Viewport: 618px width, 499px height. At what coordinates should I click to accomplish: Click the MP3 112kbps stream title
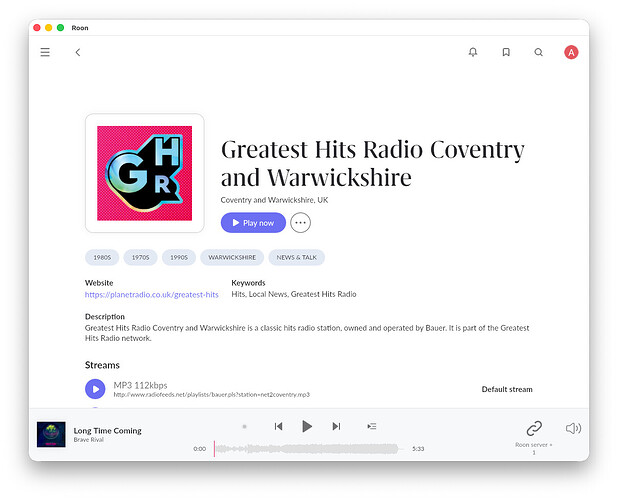tap(140, 385)
